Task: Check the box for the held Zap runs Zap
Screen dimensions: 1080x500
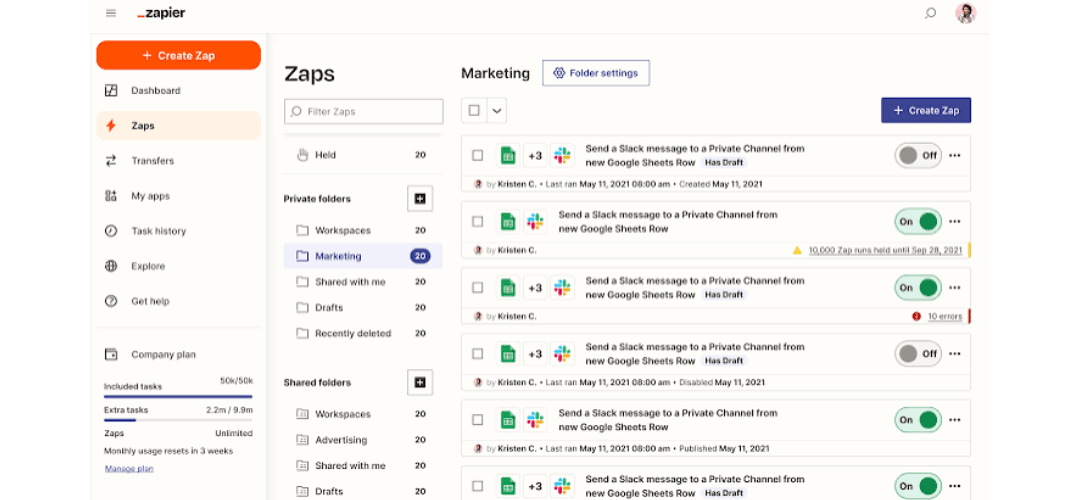Action: point(477,222)
